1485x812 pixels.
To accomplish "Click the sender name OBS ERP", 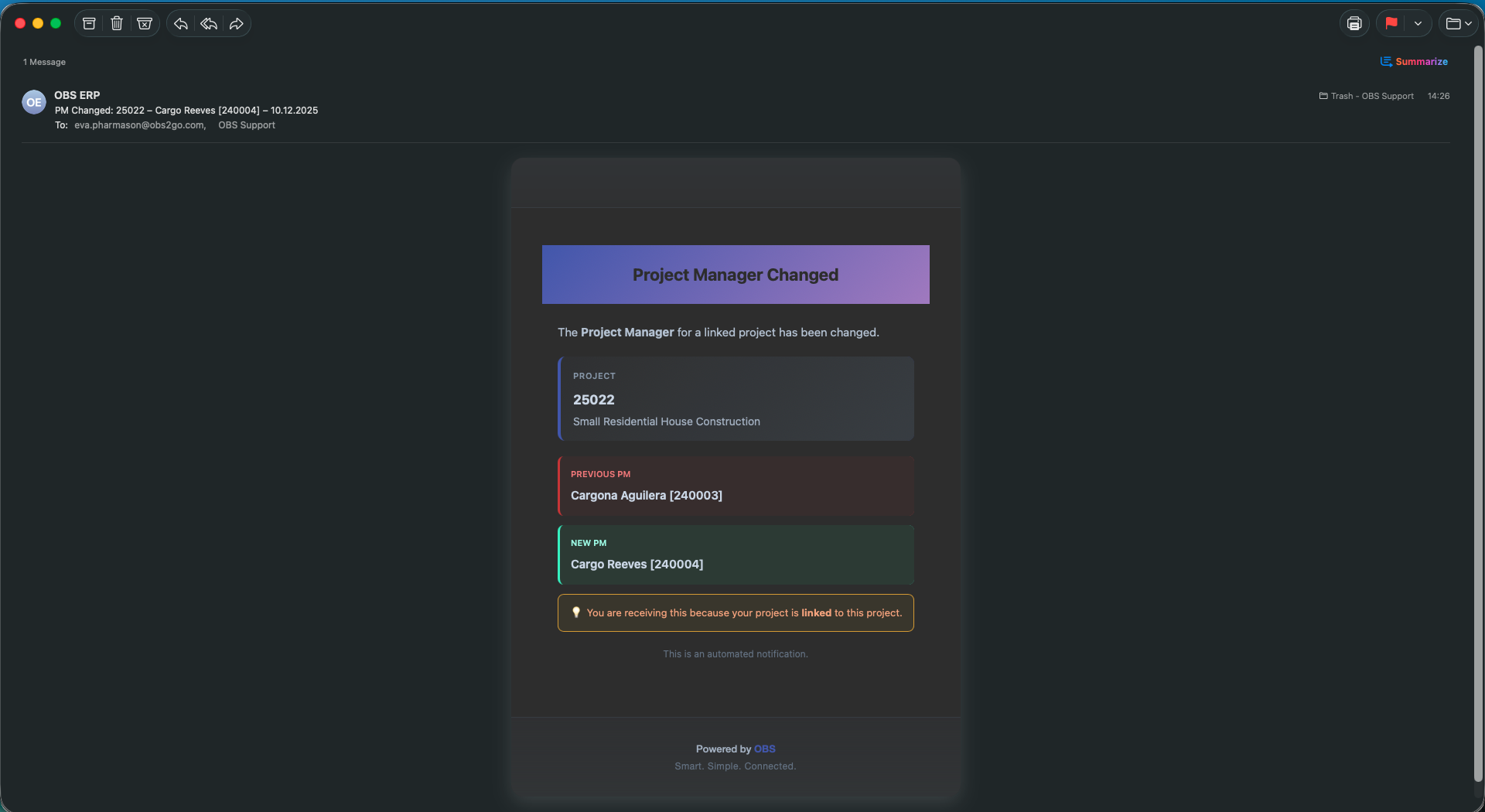I will (x=77, y=95).
